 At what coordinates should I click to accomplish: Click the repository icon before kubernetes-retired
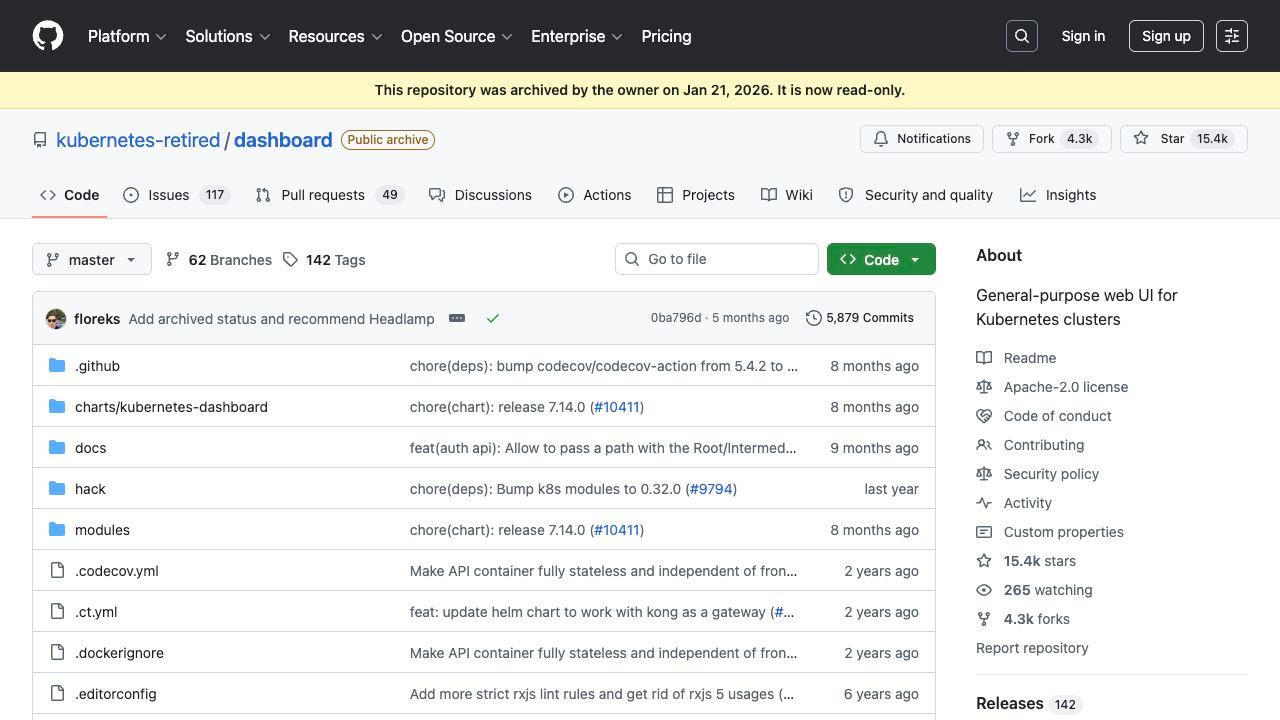[40, 140]
